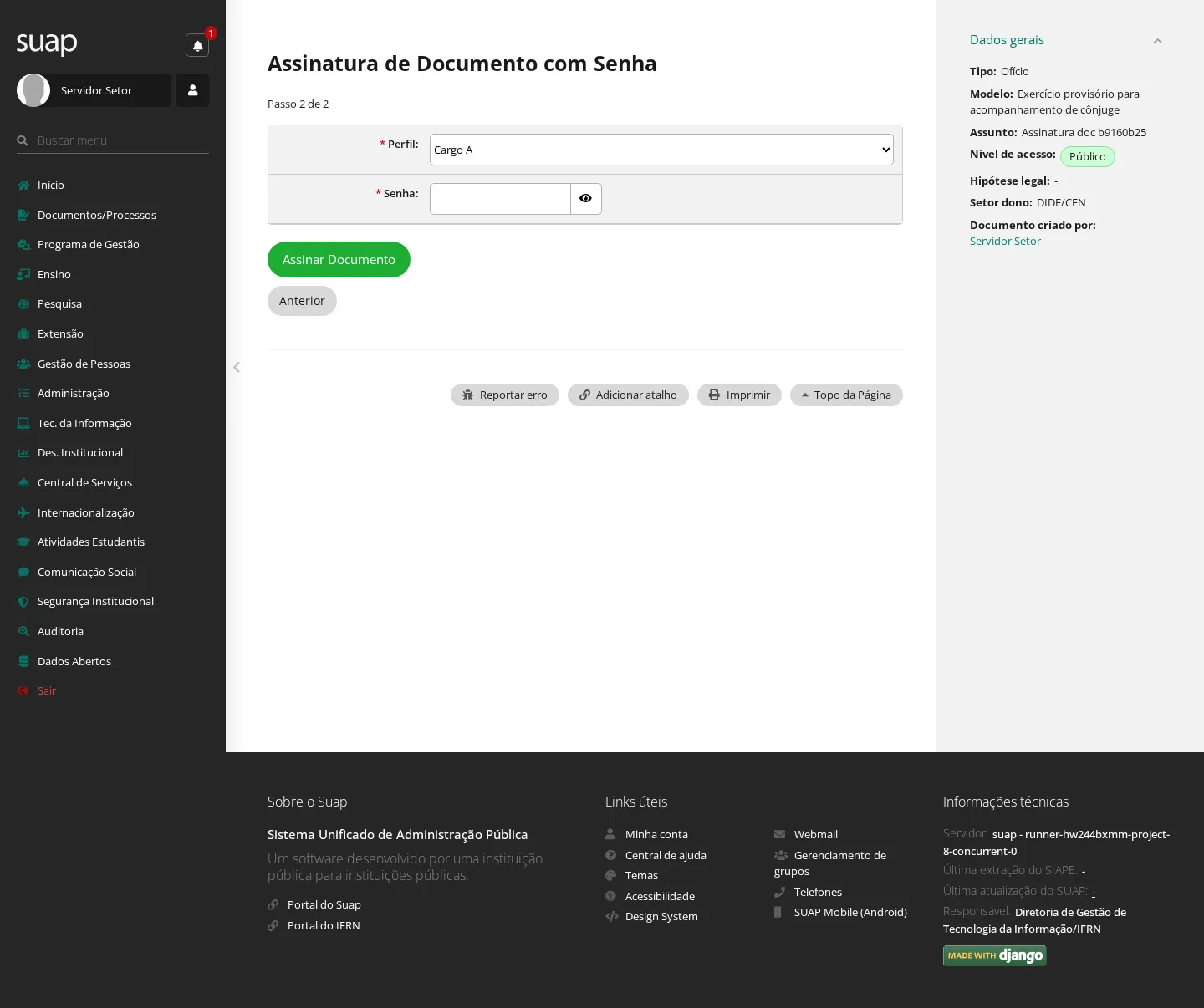The height and width of the screenshot is (1008, 1204).
Task: Open the Servidor Setor creator link
Action: 1005,241
